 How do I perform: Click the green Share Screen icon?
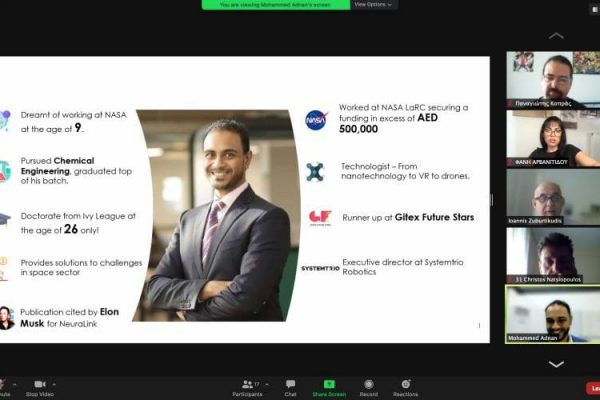click(x=329, y=384)
